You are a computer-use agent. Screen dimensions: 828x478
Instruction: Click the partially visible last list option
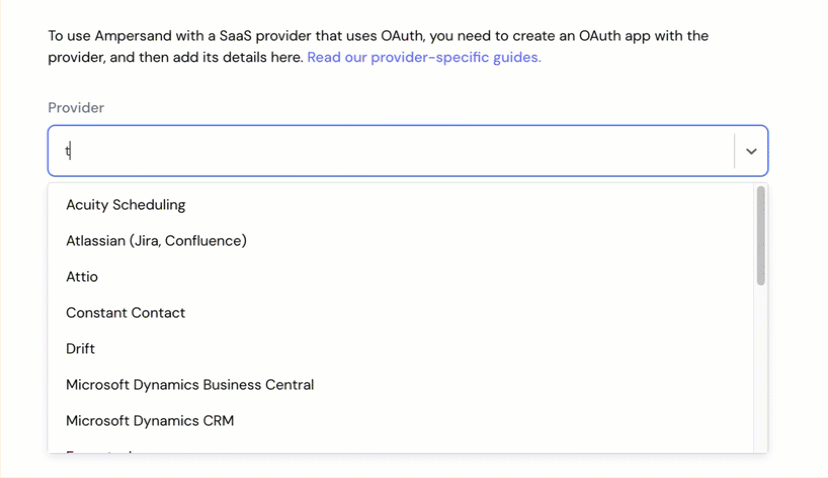(400, 448)
